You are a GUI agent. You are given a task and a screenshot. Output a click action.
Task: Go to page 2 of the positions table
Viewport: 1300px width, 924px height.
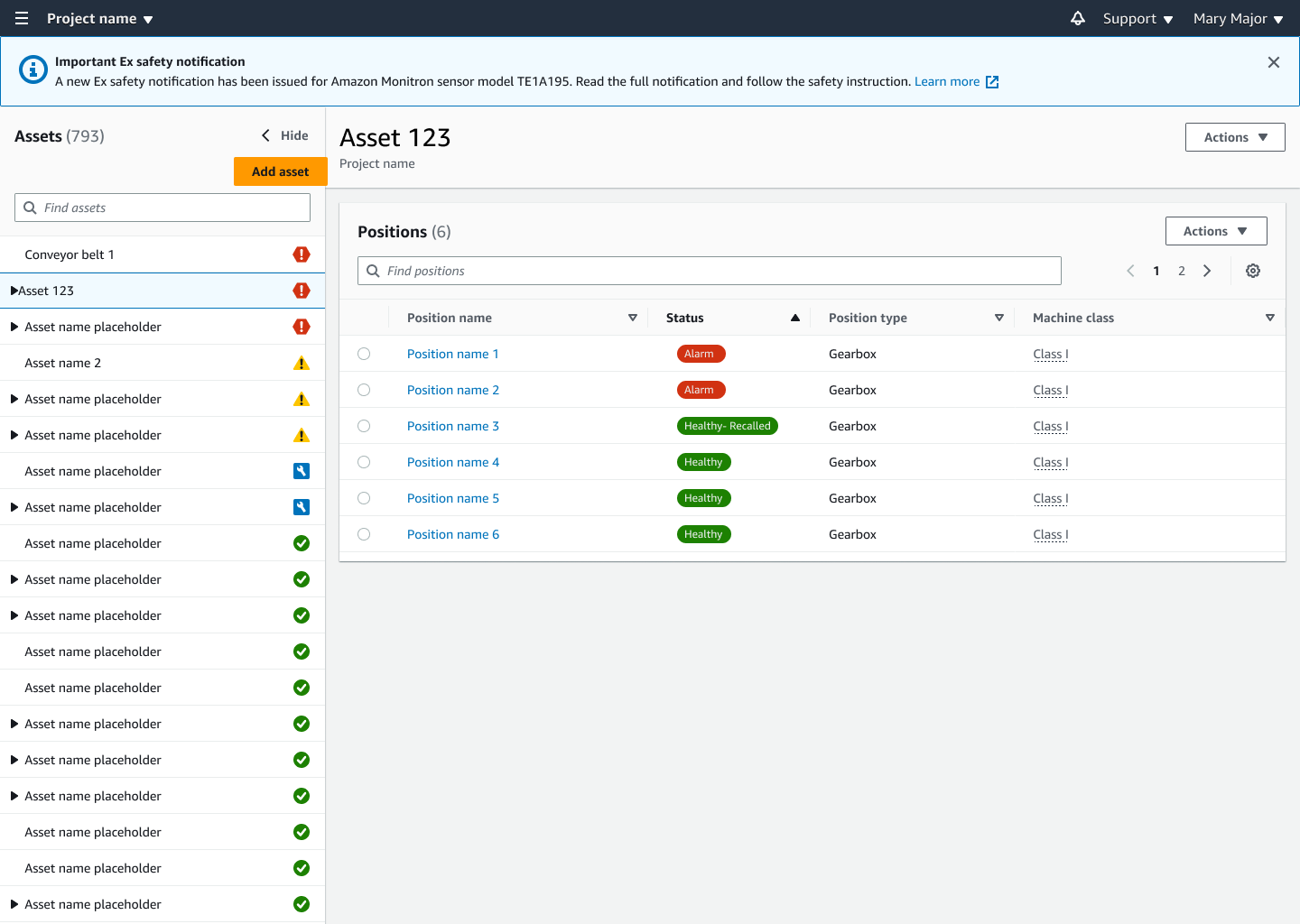click(x=1182, y=271)
